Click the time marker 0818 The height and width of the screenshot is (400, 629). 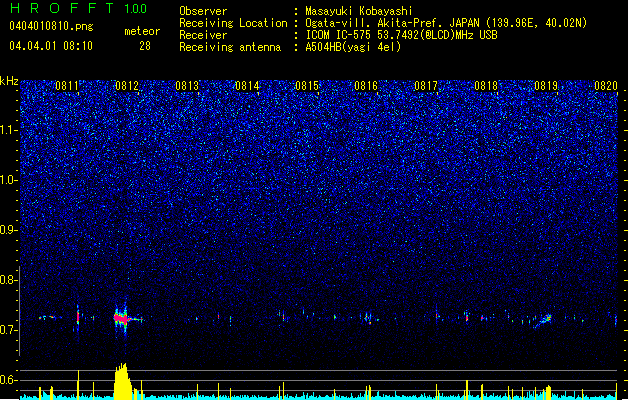(486, 86)
